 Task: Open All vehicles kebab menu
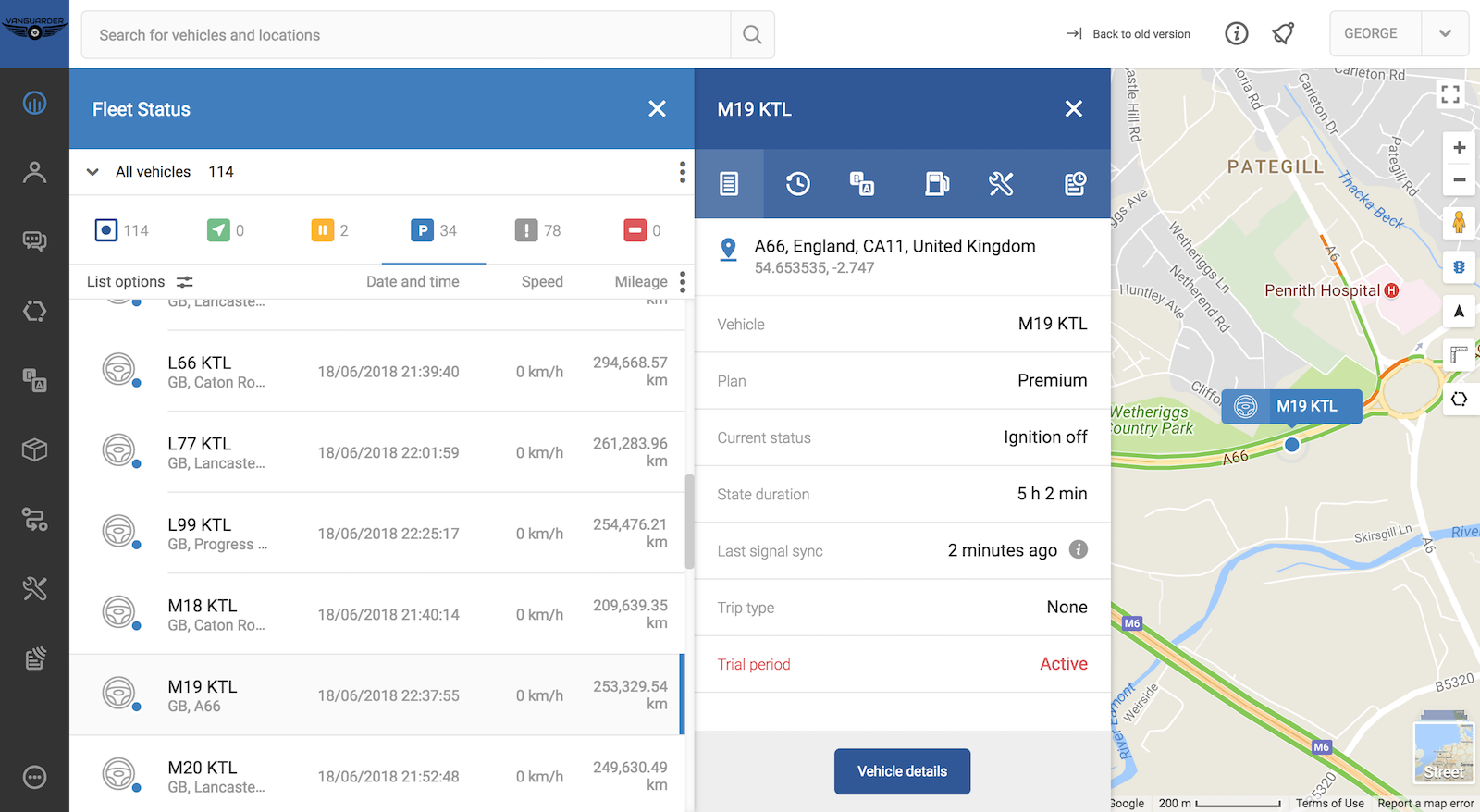[x=683, y=172]
